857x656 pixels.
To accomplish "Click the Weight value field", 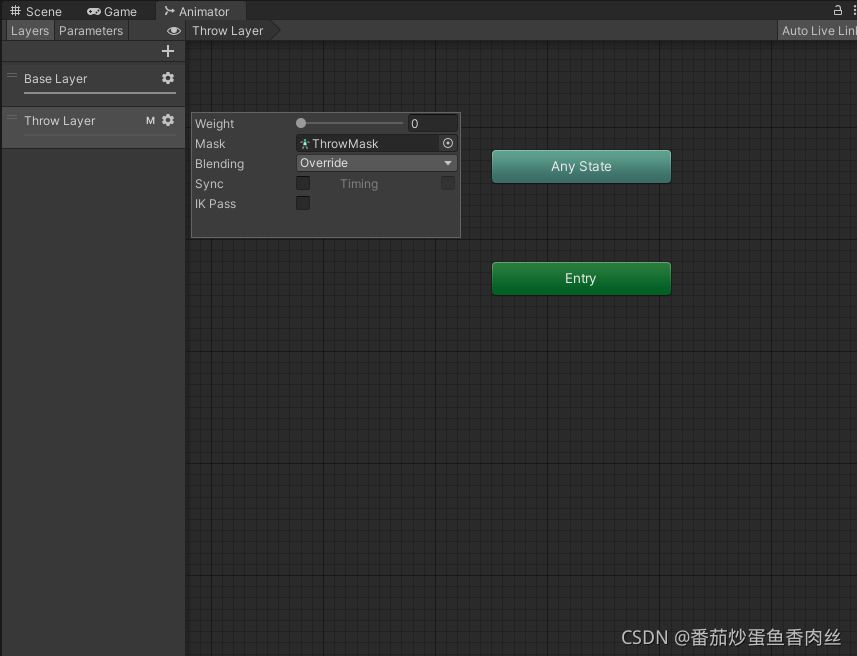I will point(432,124).
